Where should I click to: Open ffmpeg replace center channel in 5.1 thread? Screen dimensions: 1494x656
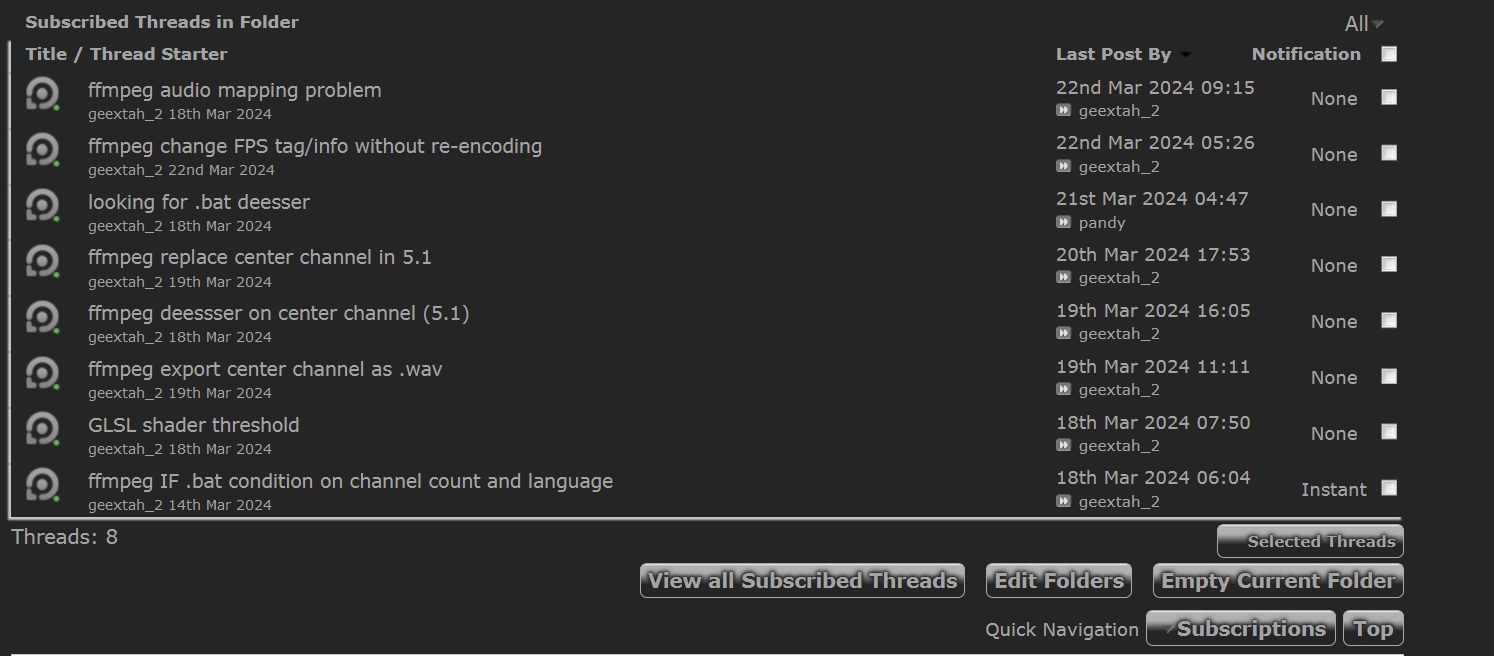click(x=260, y=257)
